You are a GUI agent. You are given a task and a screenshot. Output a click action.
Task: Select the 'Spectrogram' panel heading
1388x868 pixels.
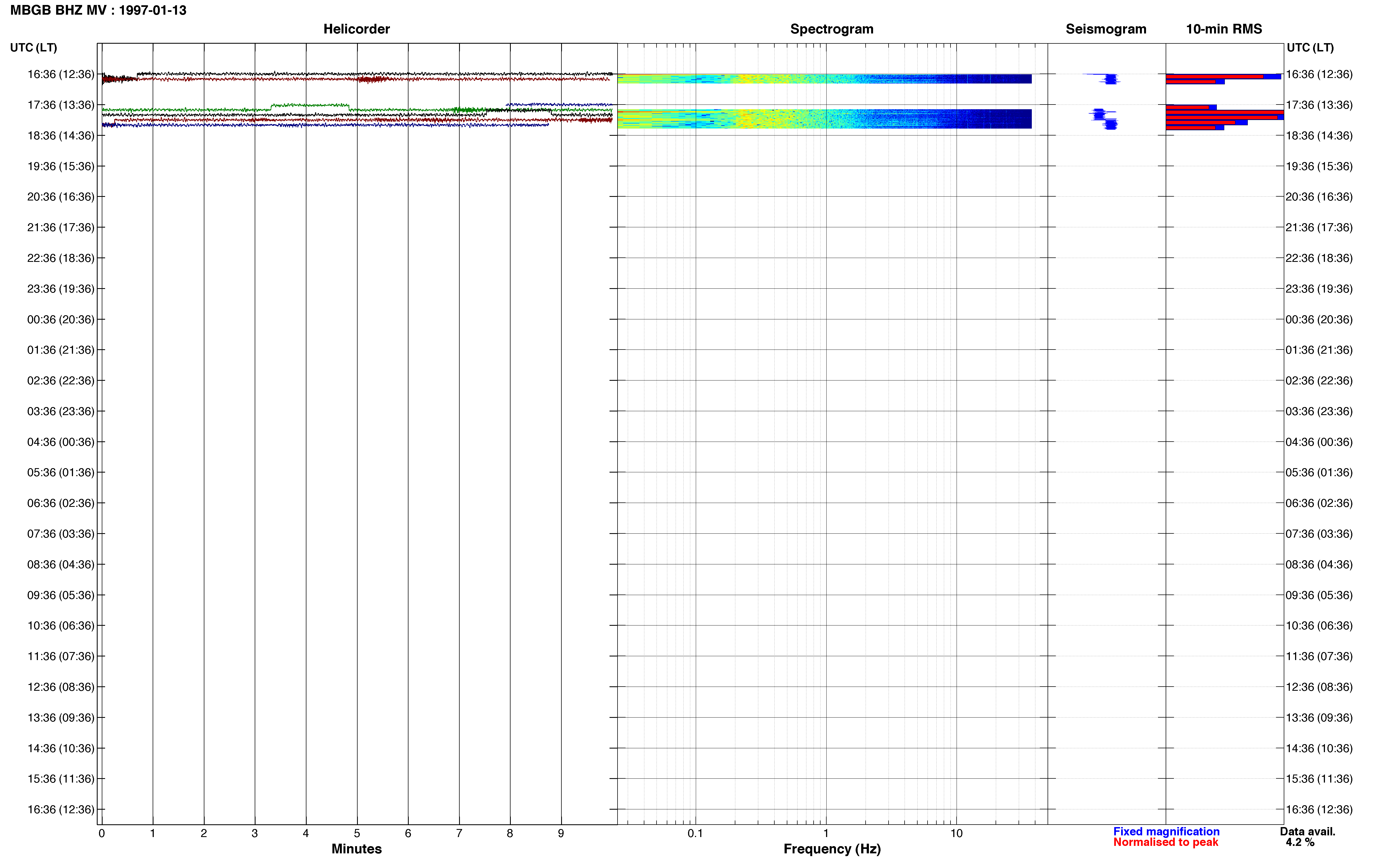tap(832, 29)
